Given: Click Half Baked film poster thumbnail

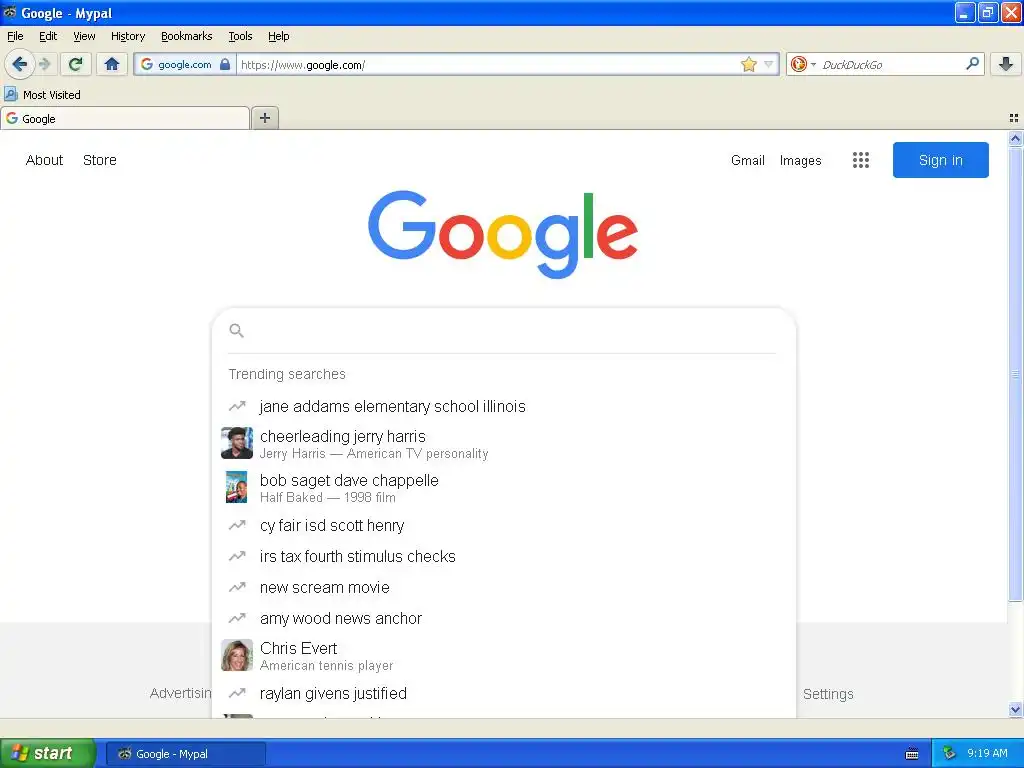Looking at the screenshot, I should (x=236, y=487).
